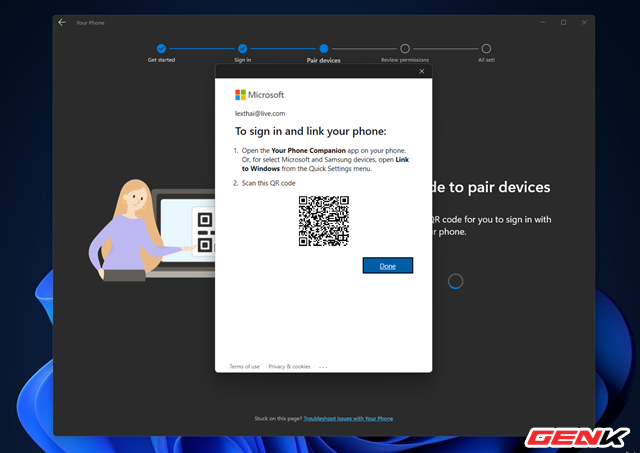Click the 'To sign in and link your phone:' heading
Image resolution: width=640 pixels, height=453 pixels.
311,131
